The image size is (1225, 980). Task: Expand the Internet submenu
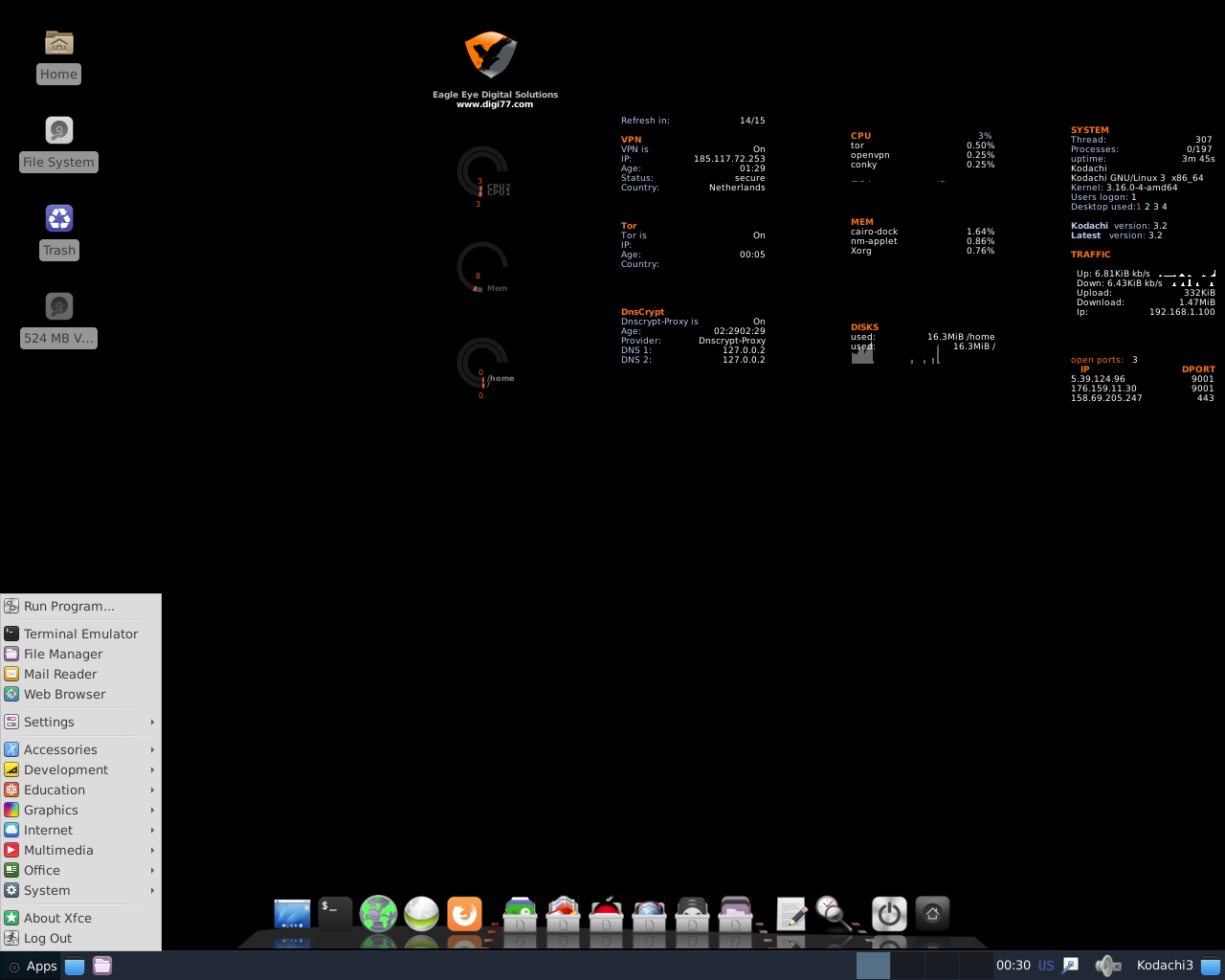click(x=80, y=830)
